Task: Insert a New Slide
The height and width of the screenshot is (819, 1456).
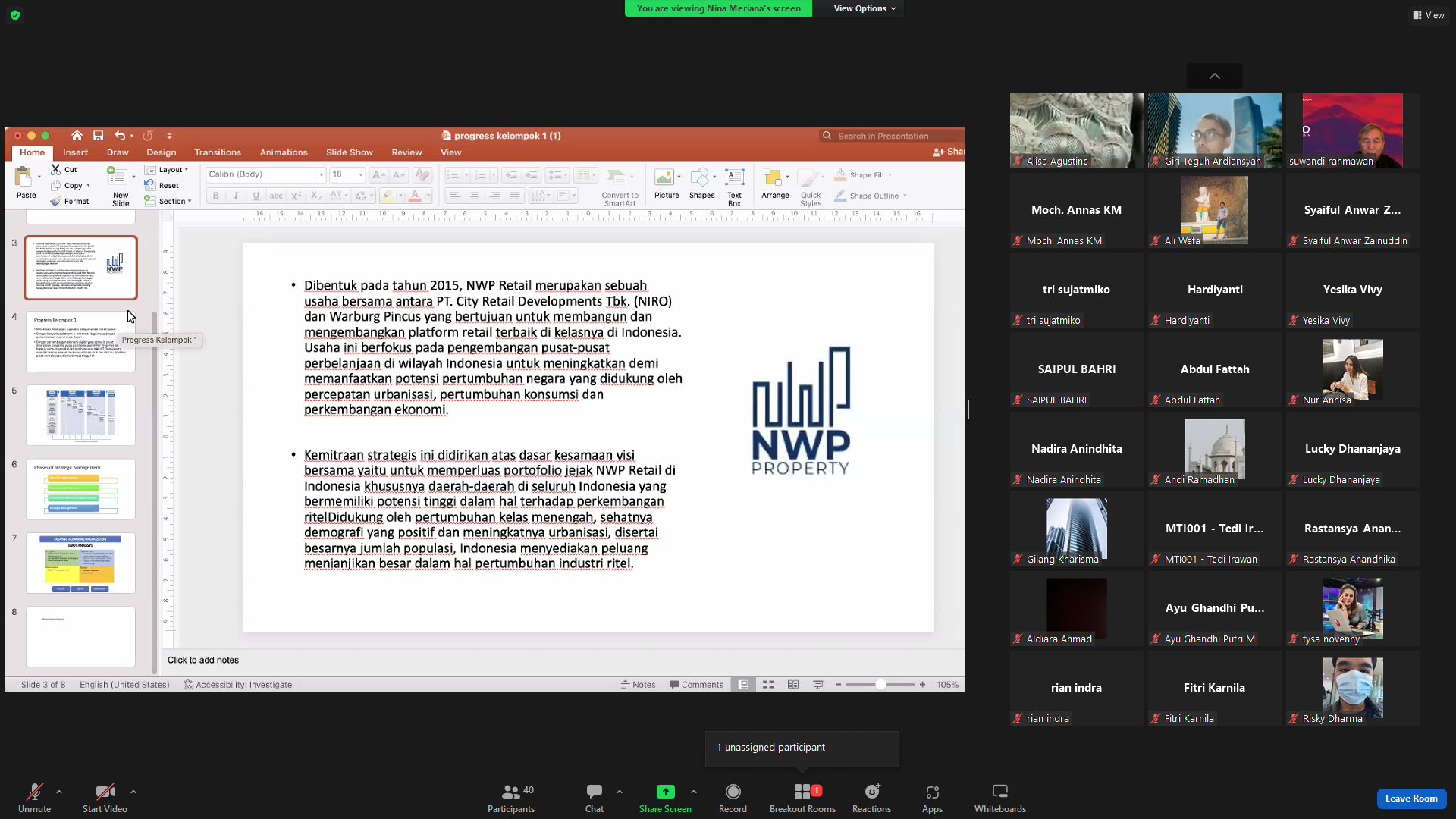Action: coord(120,186)
